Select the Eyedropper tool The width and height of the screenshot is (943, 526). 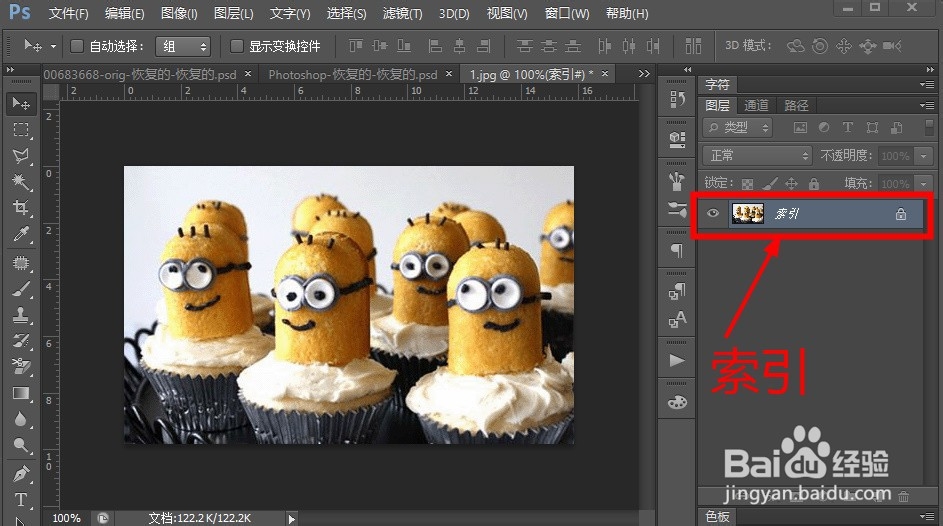pos(21,234)
